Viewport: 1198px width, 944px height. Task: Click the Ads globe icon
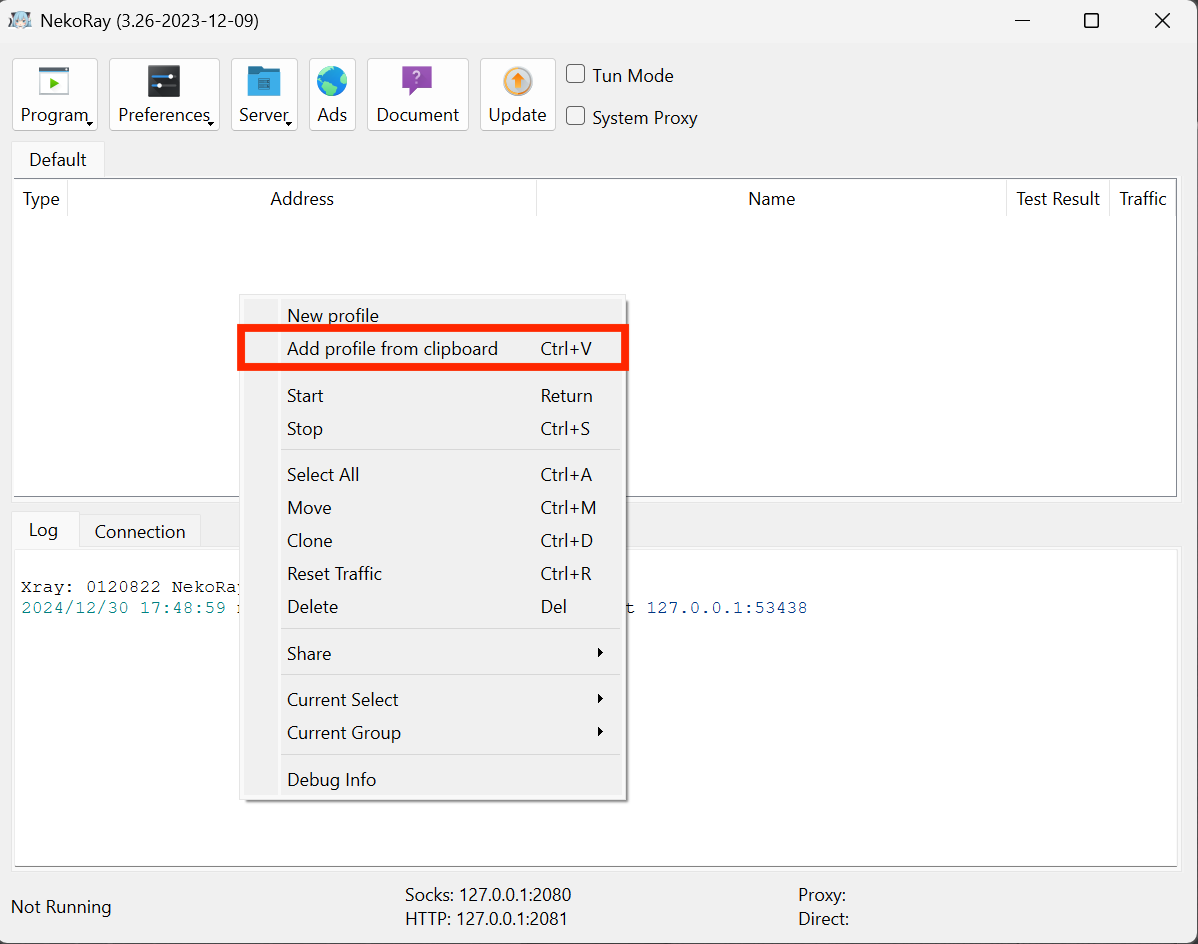pyautogui.click(x=332, y=82)
